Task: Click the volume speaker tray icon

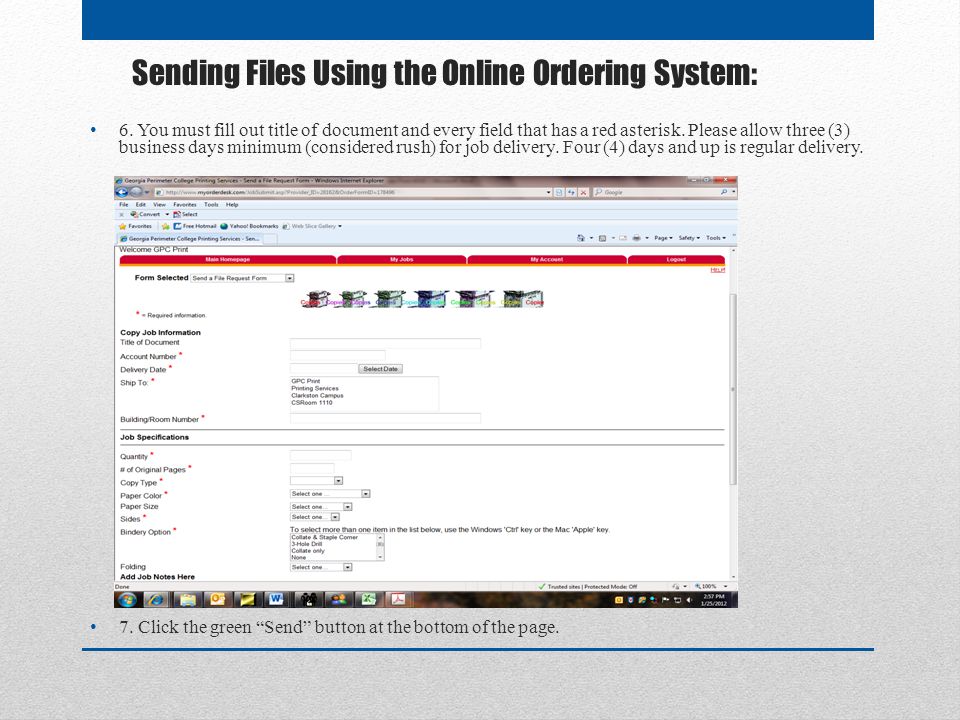Action: (689, 600)
